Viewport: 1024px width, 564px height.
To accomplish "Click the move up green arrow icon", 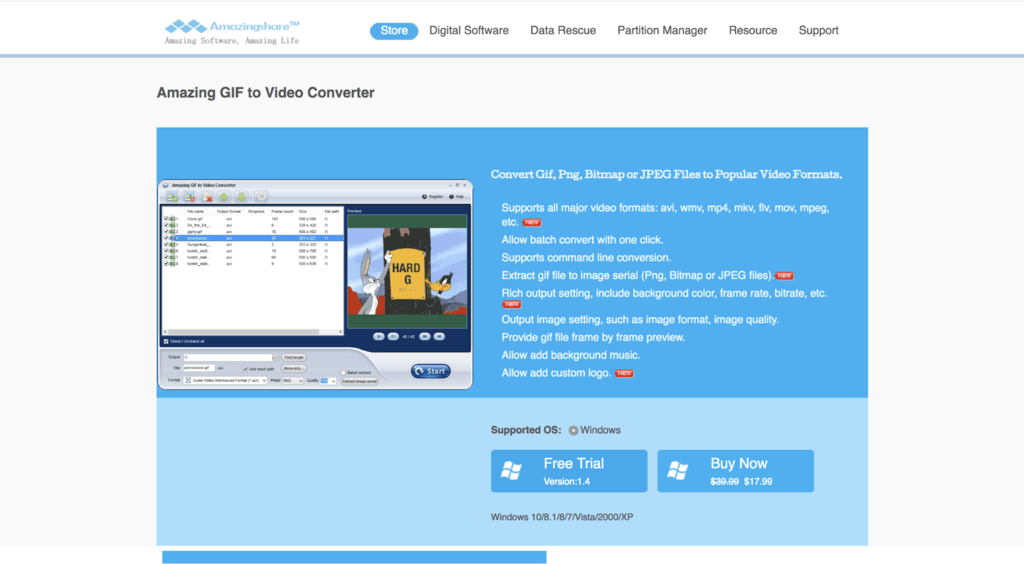I will coord(223,196).
